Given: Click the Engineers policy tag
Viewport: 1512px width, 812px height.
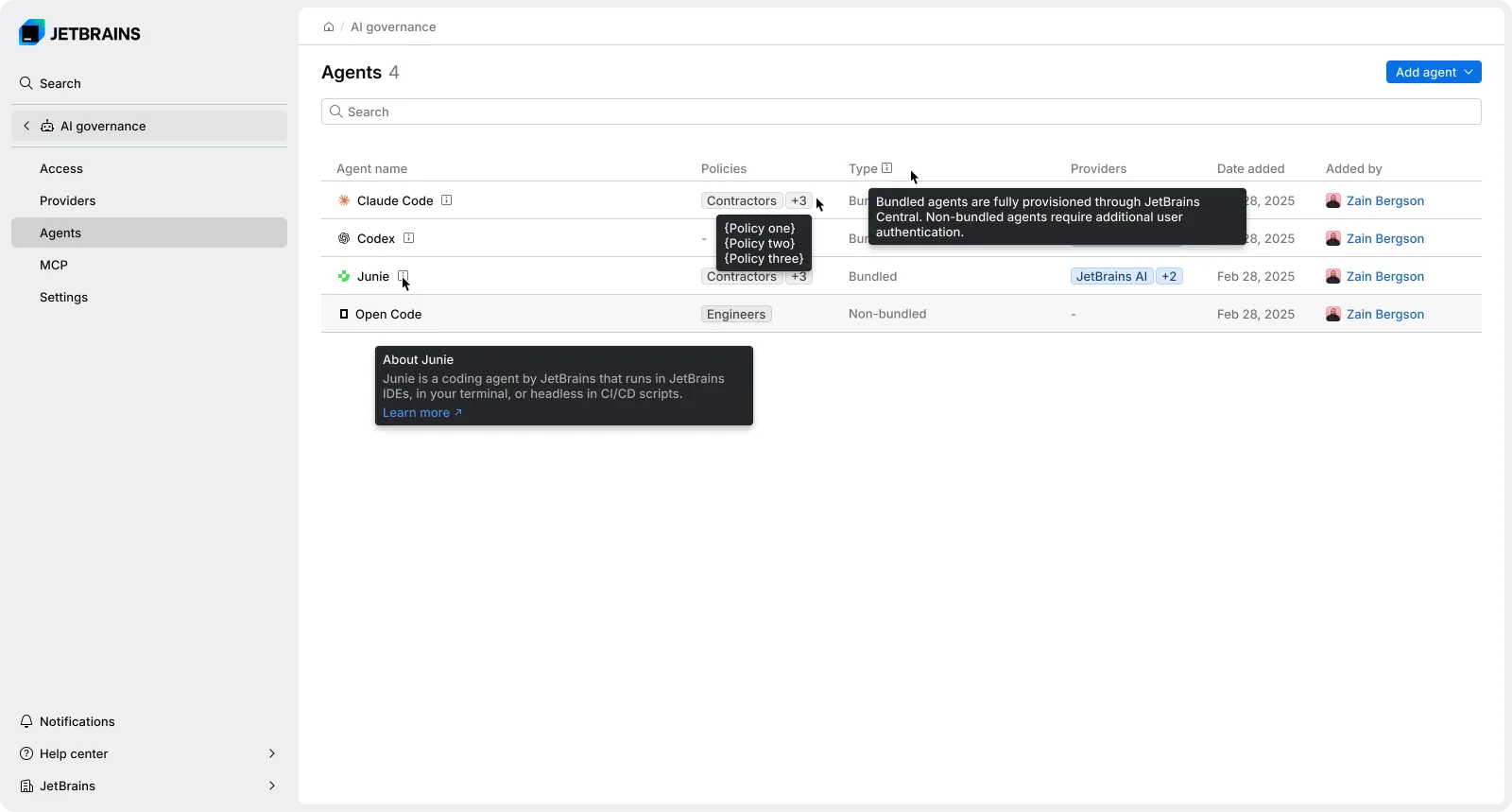Looking at the screenshot, I should [x=736, y=314].
